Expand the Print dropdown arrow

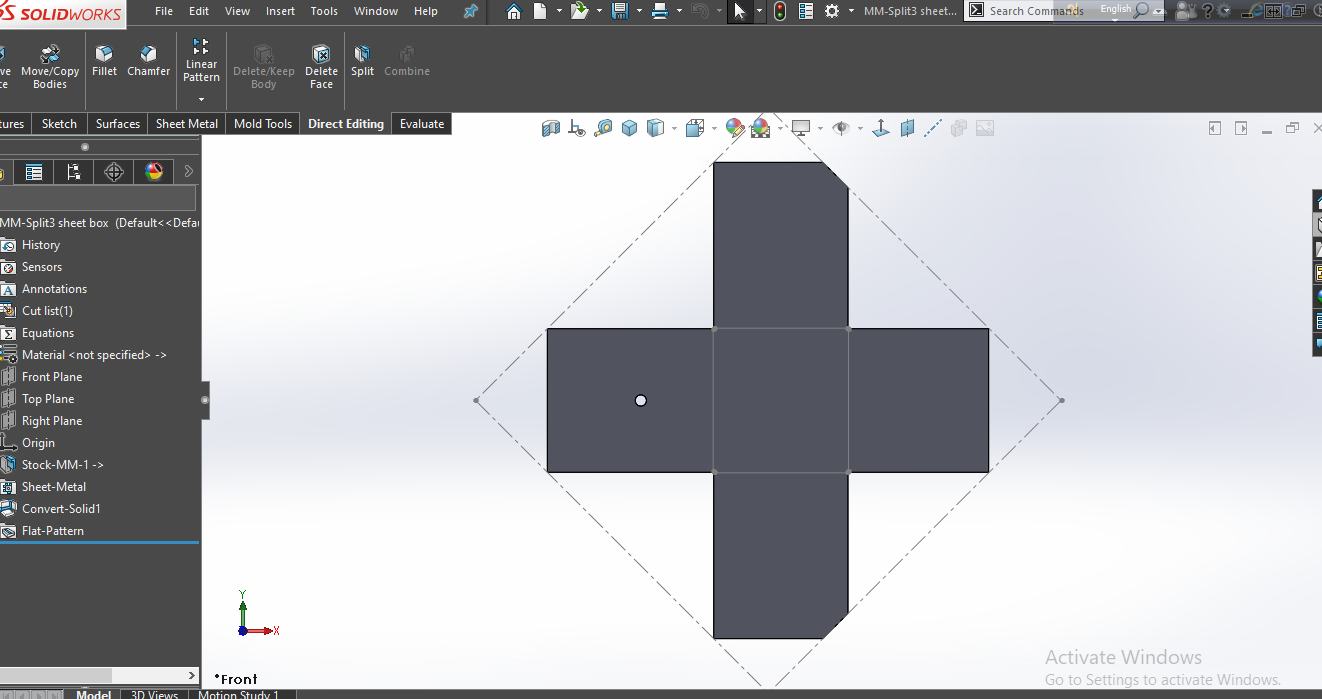point(677,12)
